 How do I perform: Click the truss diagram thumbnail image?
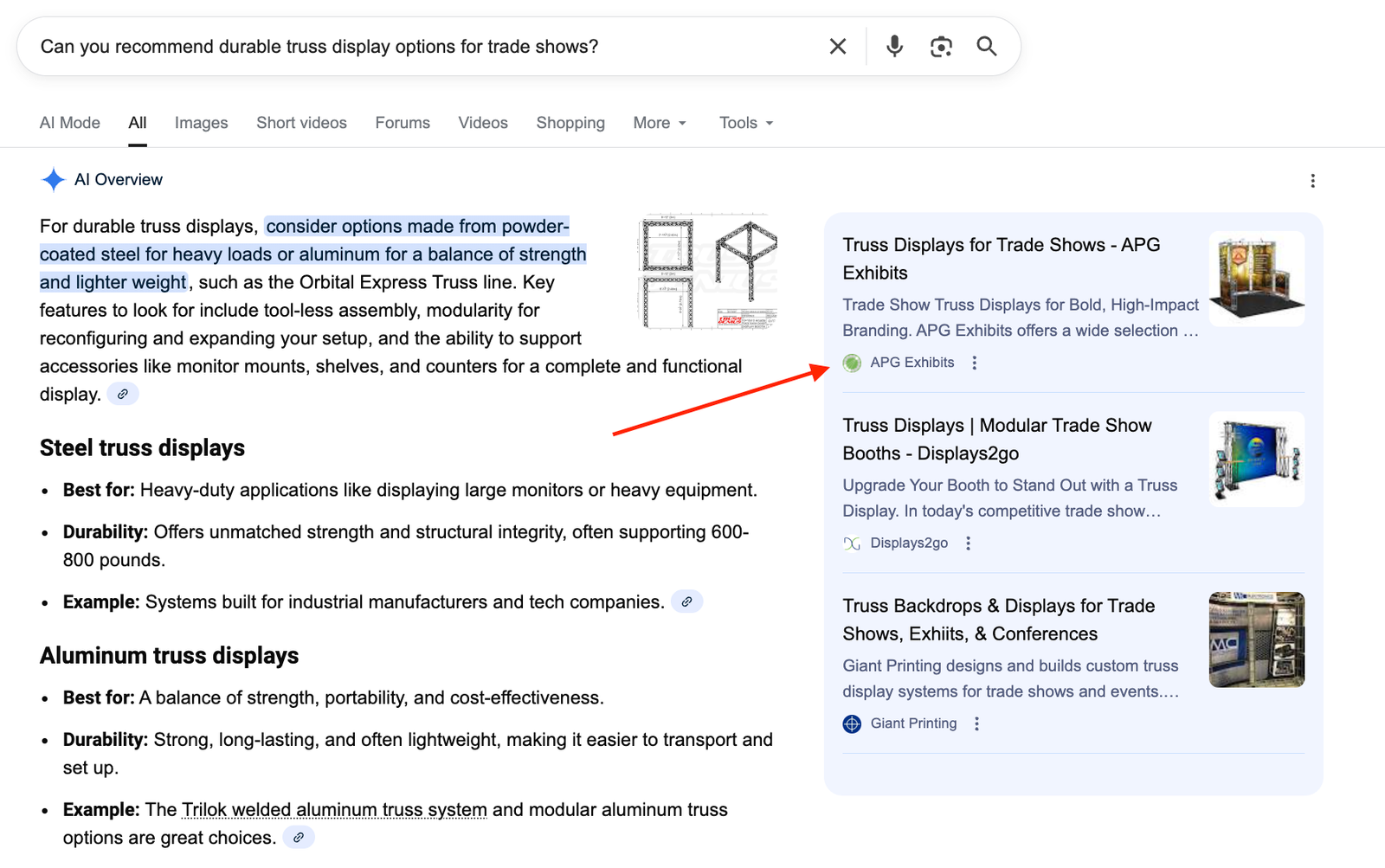click(708, 273)
